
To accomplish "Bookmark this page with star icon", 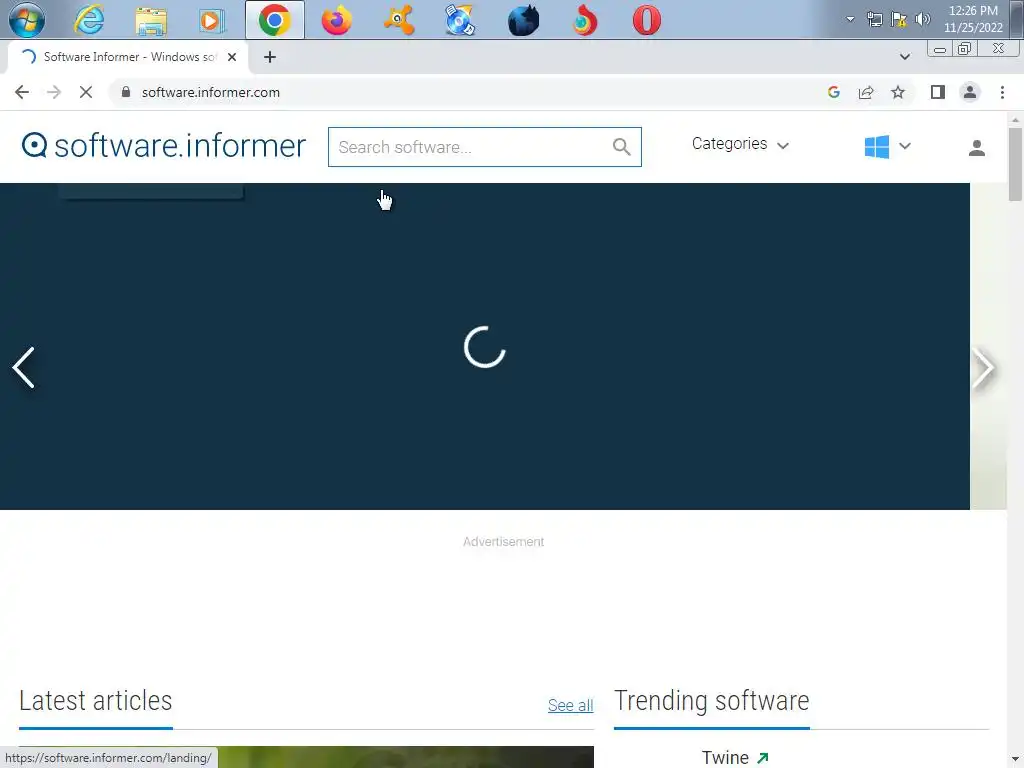I will coord(898,92).
